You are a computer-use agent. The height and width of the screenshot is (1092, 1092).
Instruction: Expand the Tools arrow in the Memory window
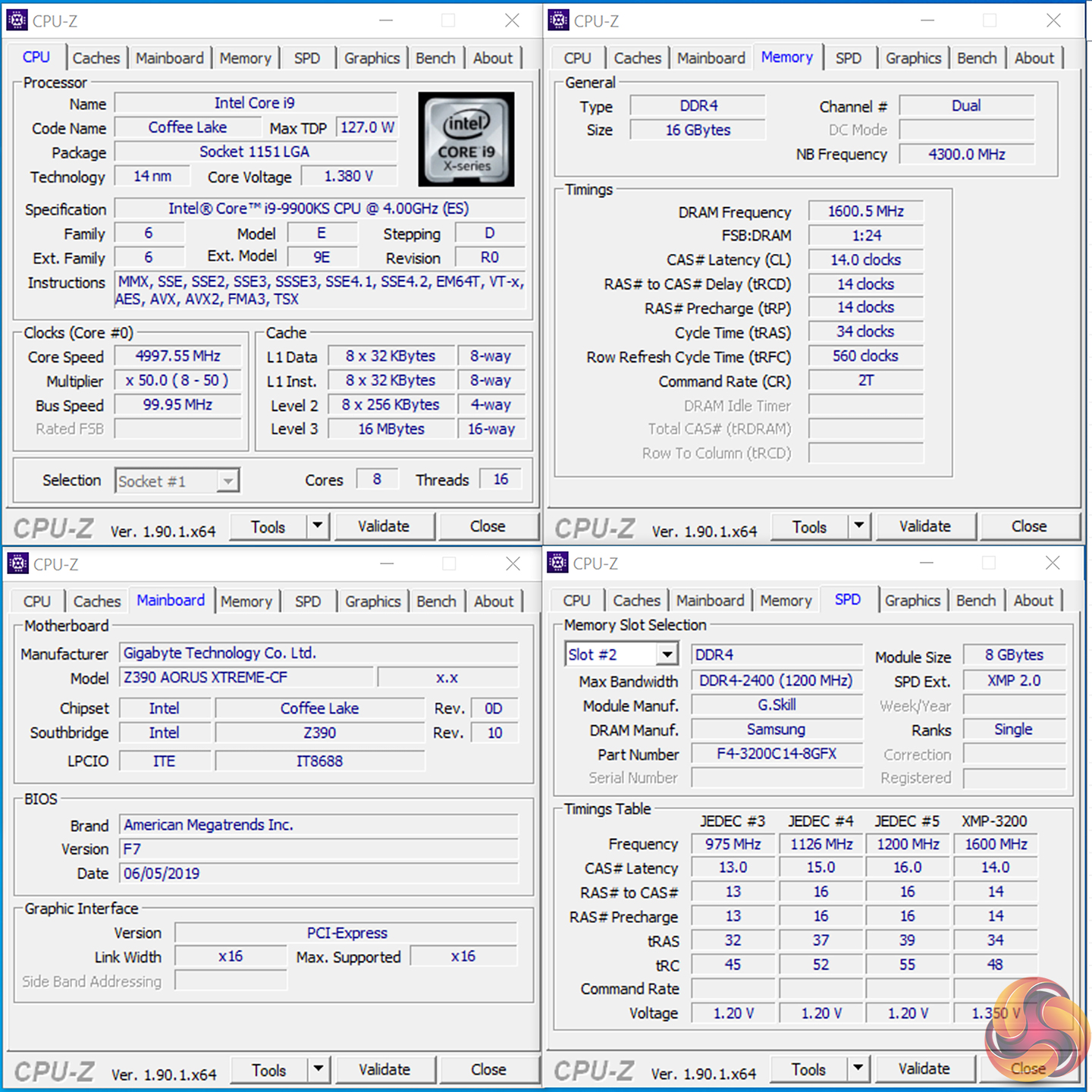[859, 526]
